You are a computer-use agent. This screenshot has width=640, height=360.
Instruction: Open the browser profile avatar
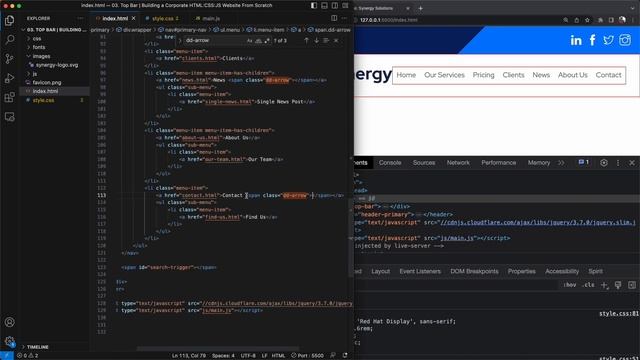point(622,20)
